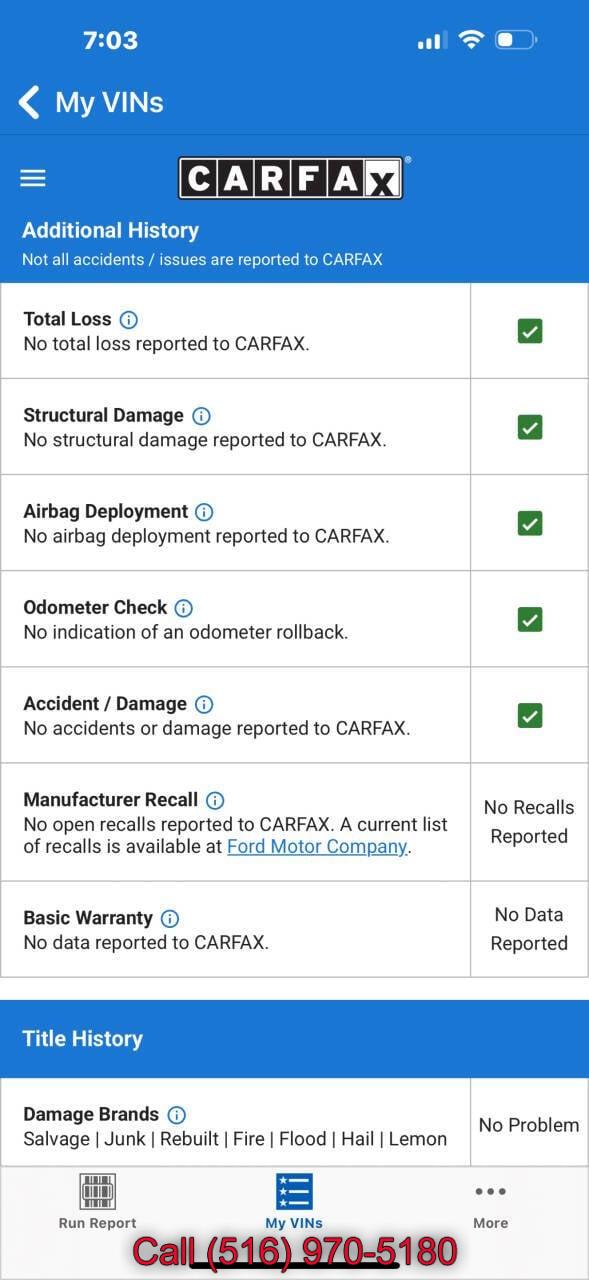589x1280 pixels.
Task: Go back using the My VINs chevron
Action: click(29, 102)
